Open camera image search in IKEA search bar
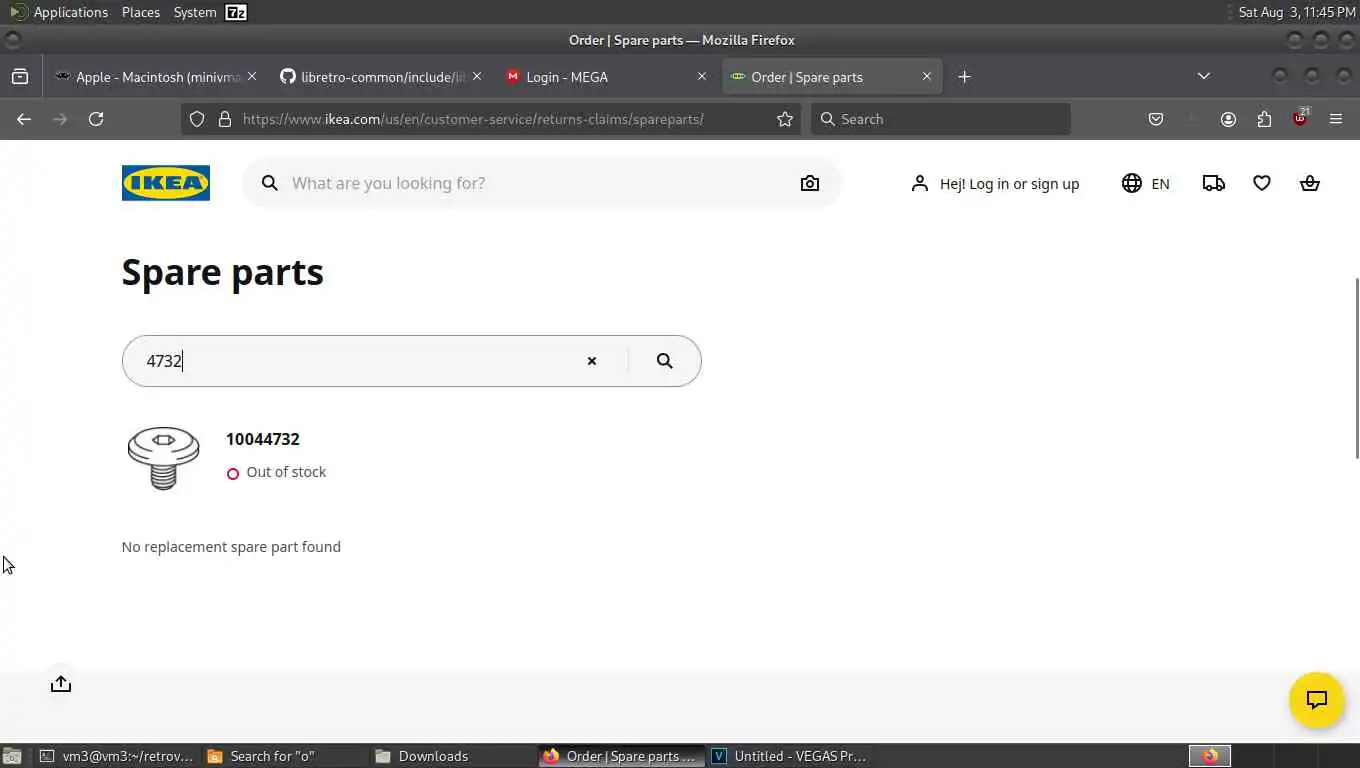Screen dimensions: 1360x768 pos(810,183)
